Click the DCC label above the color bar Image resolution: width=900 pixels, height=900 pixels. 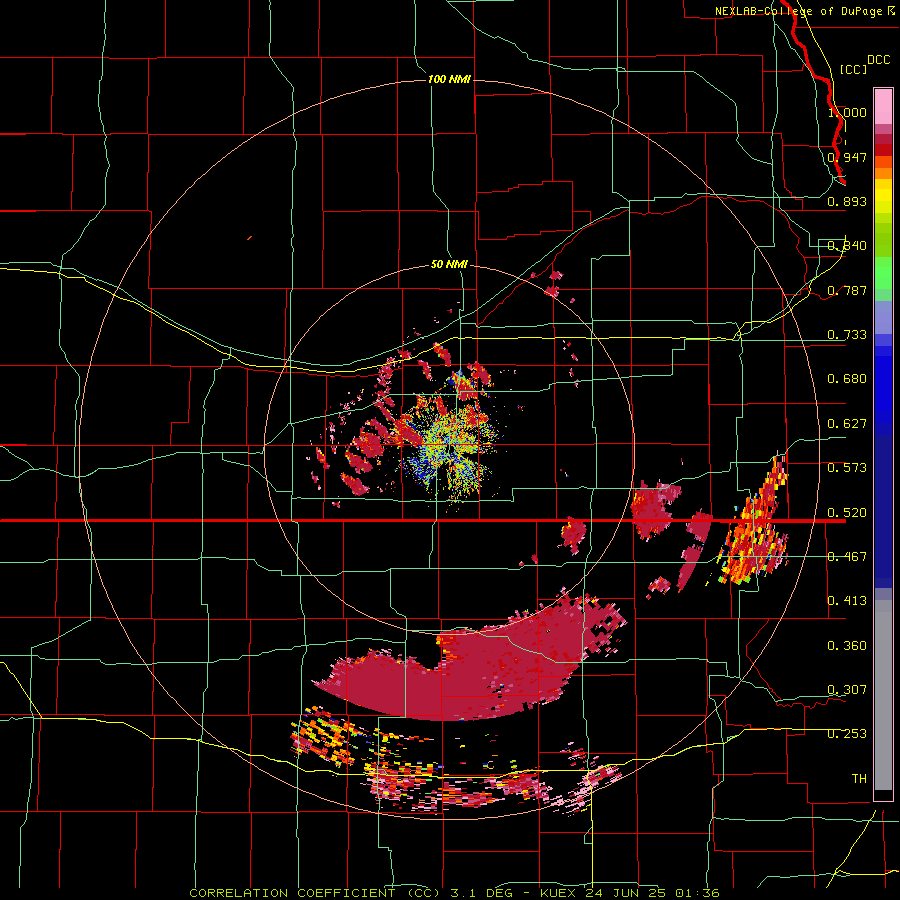tap(878, 60)
